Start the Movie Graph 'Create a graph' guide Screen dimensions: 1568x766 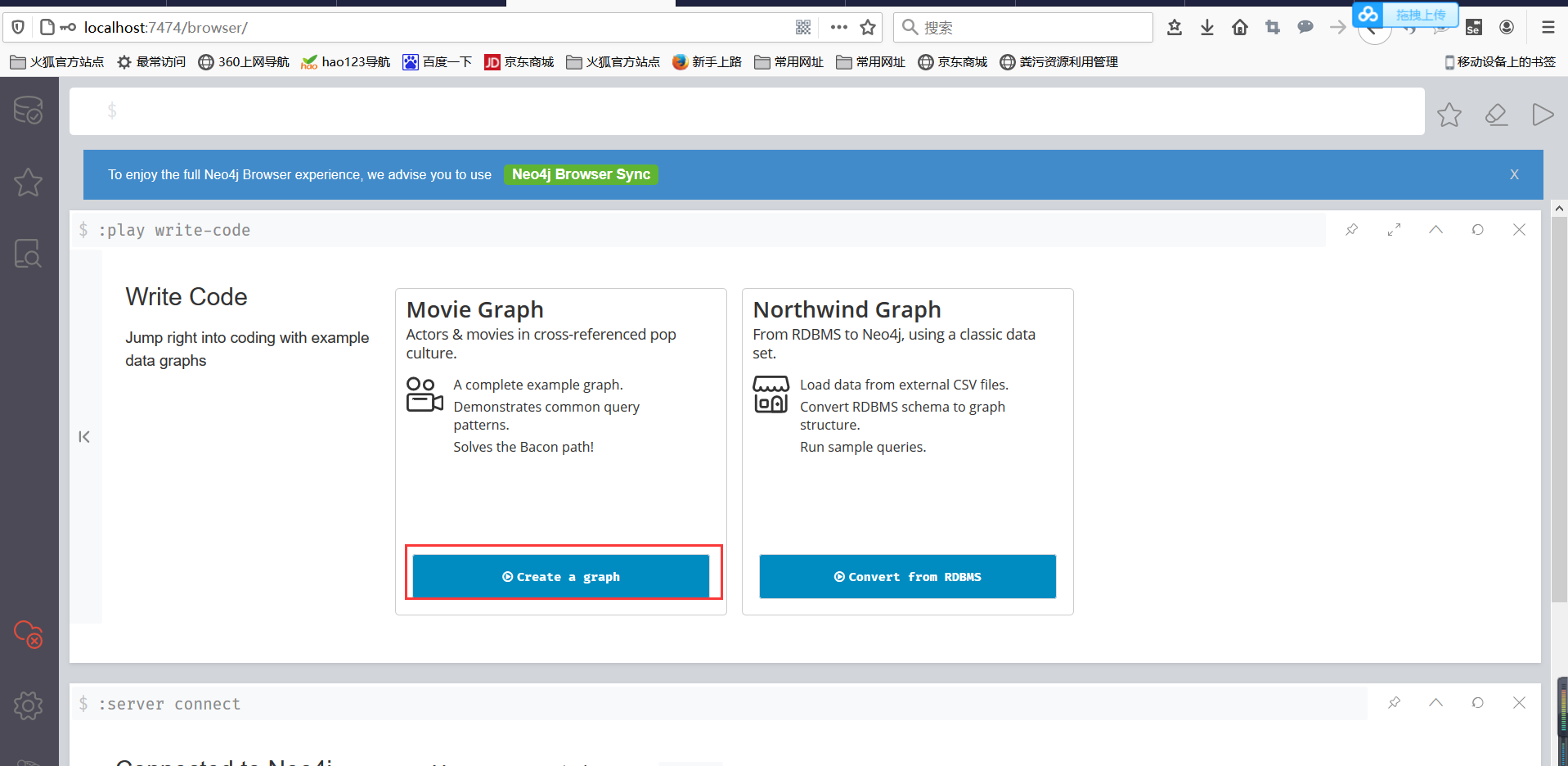[x=561, y=577]
